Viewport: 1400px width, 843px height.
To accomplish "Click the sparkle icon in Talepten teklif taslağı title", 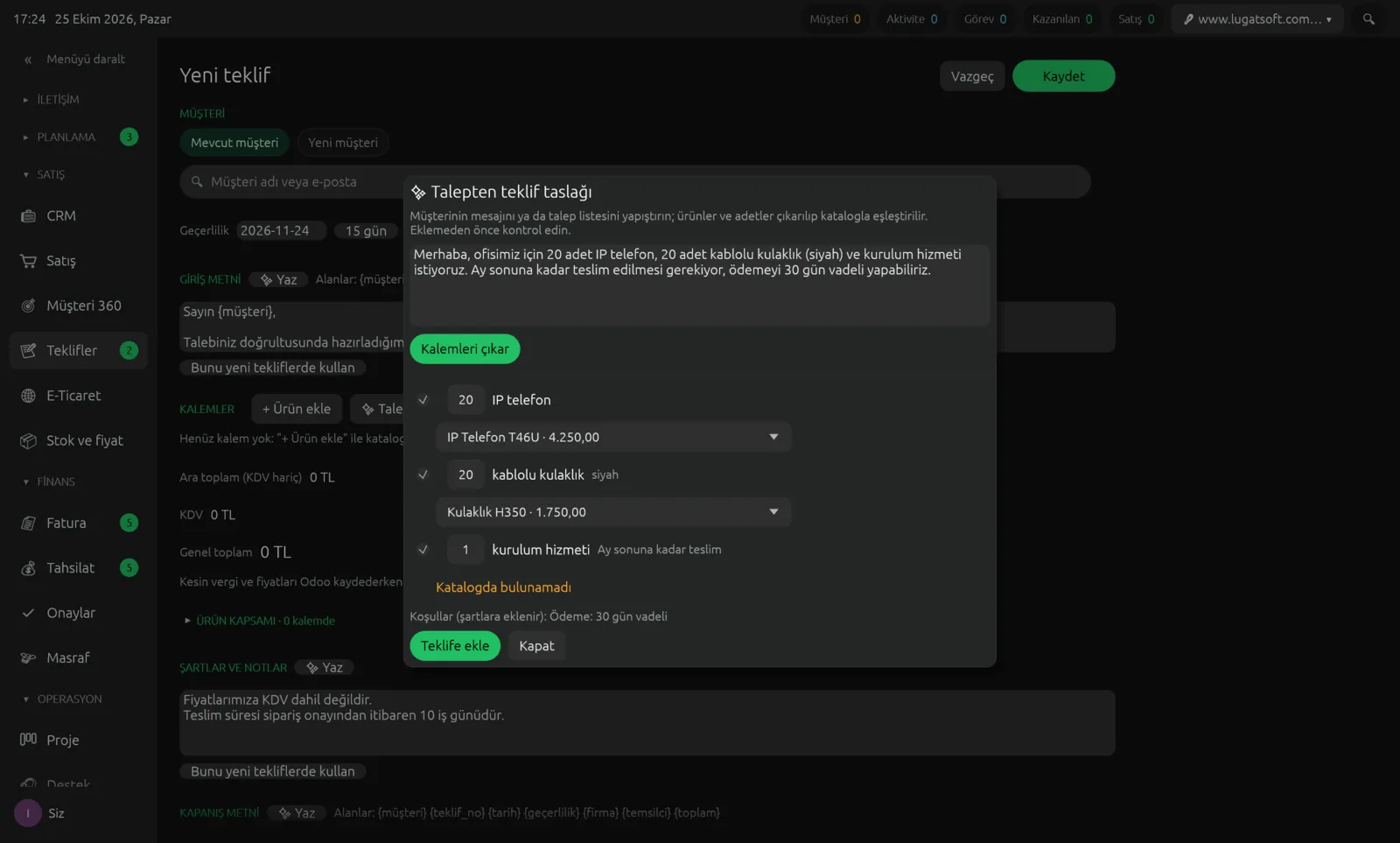I will 418,192.
